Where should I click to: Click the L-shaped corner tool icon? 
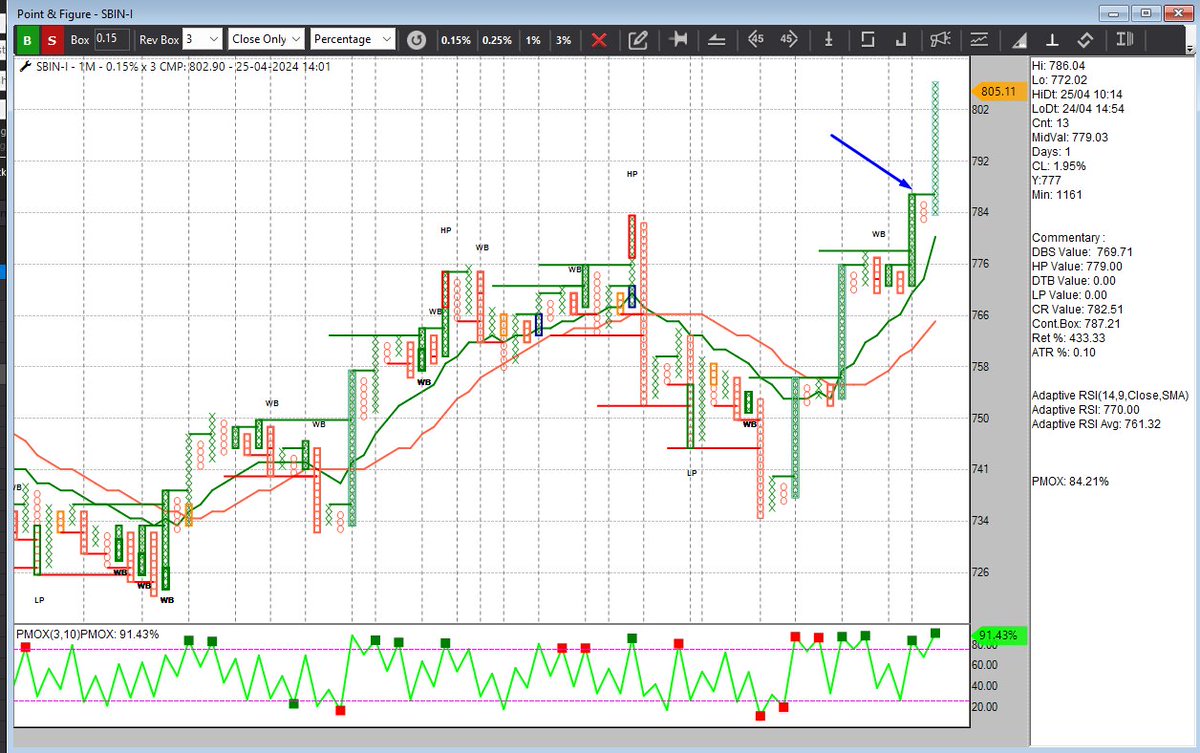pos(901,40)
